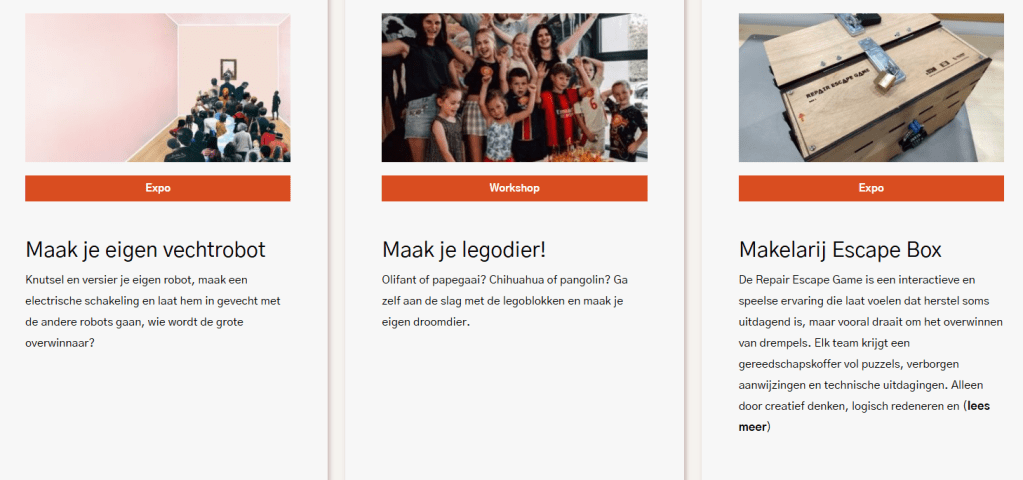Viewport: 1023px width, 480px height.
Task: Open the 'Maak je legodier!' heading
Action: 464,249
